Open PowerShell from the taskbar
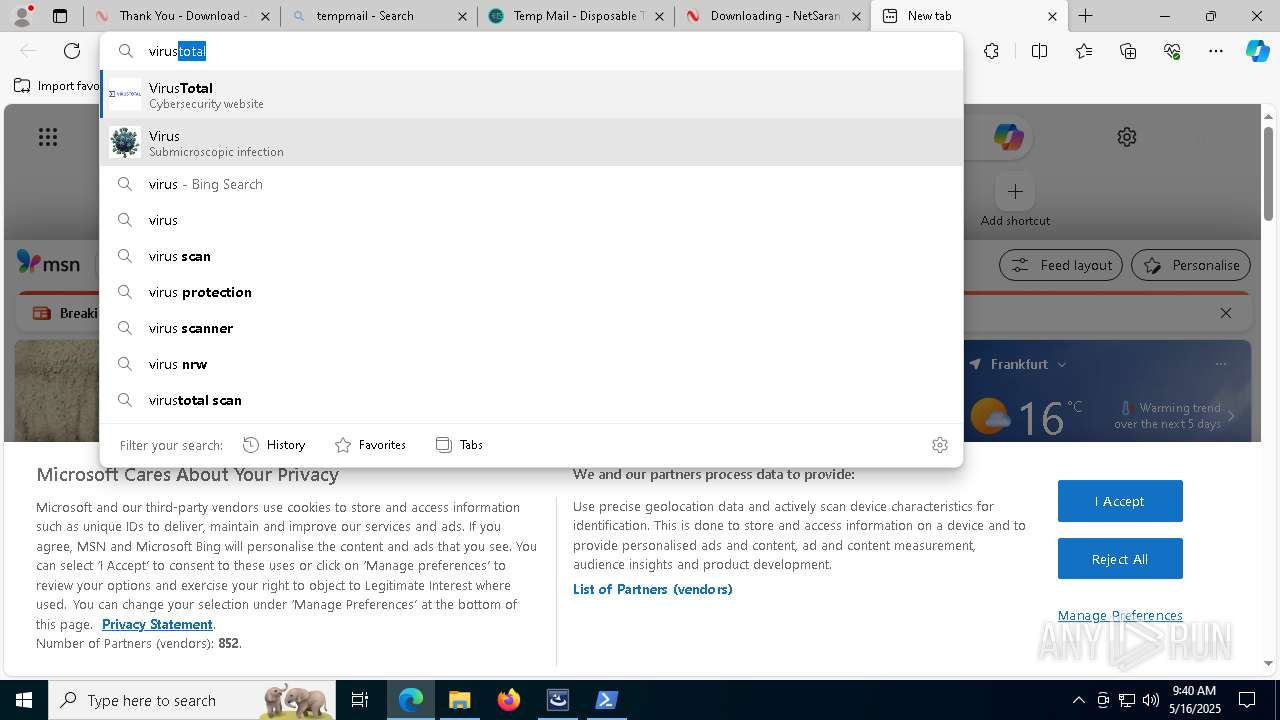Viewport: 1280px width, 720px height. [x=606, y=700]
